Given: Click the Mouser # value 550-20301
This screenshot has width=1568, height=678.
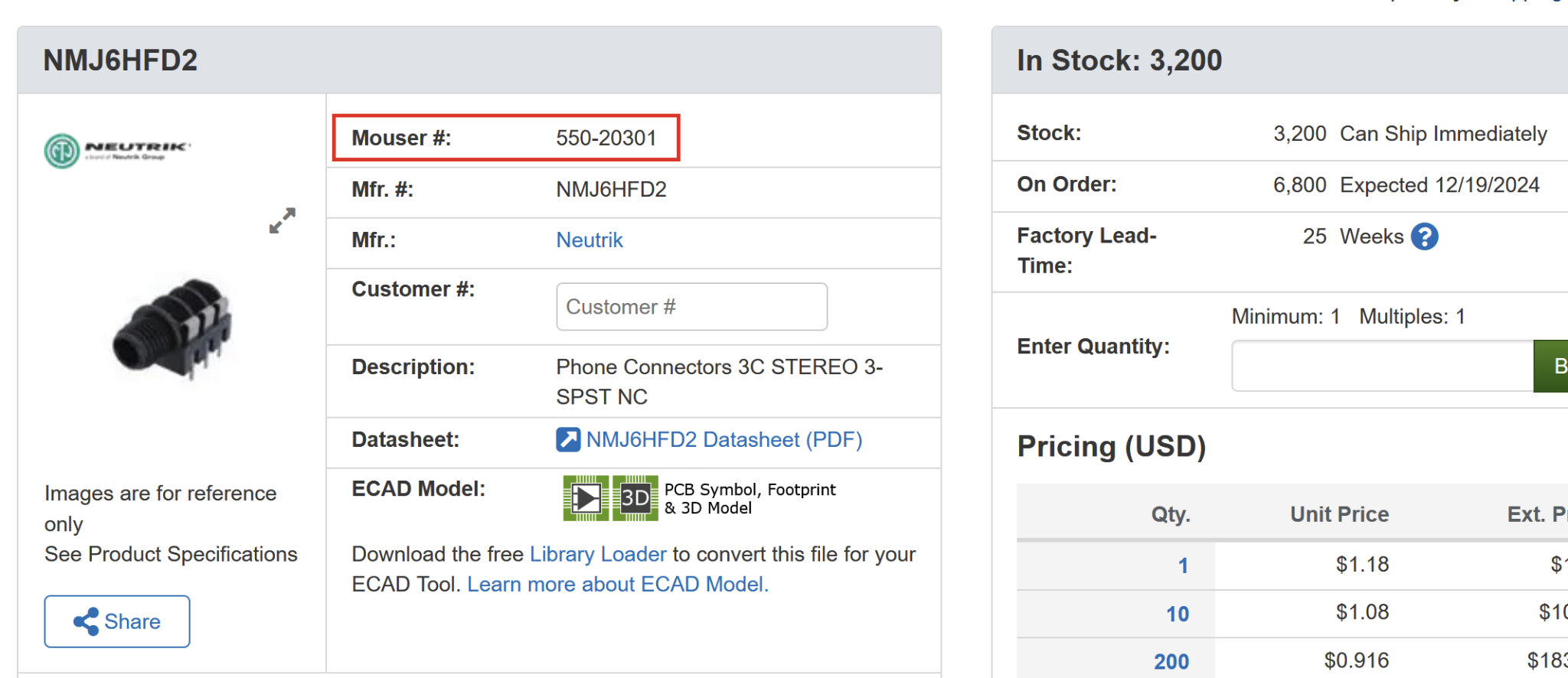Looking at the screenshot, I should [x=606, y=138].
